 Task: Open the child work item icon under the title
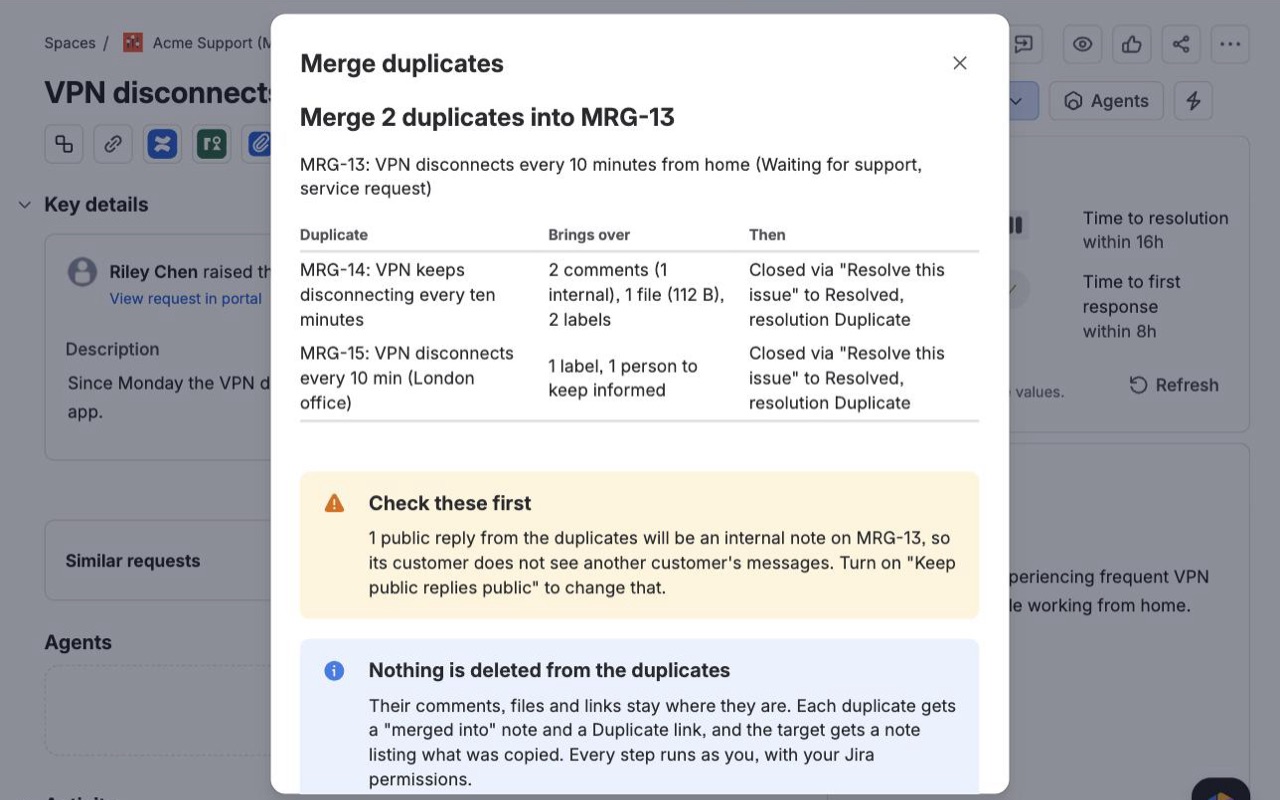click(64, 144)
